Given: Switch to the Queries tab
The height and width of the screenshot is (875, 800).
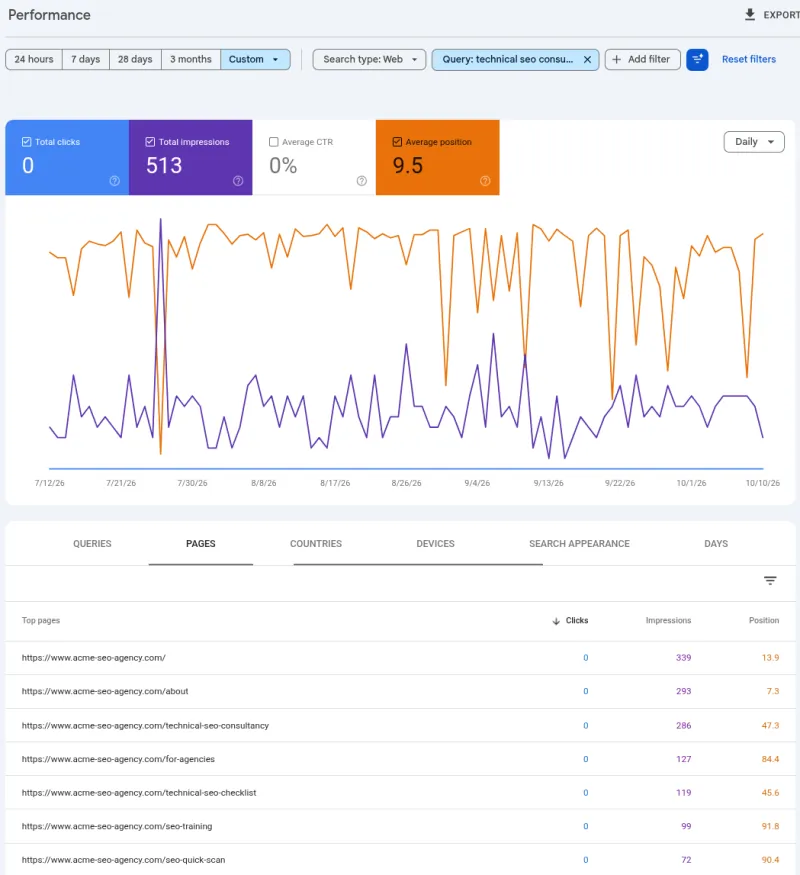Looking at the screenshot, I should (92, 544).
